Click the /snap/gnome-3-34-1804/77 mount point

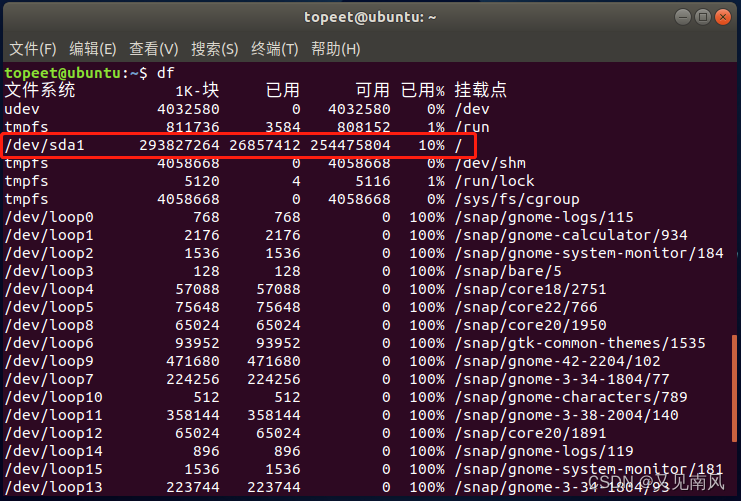562,379
